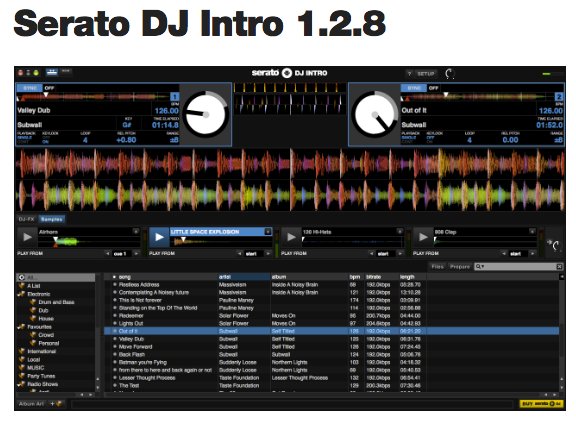Click the deck 1 number badge
The image size is (576, 422).
(175, 97)
